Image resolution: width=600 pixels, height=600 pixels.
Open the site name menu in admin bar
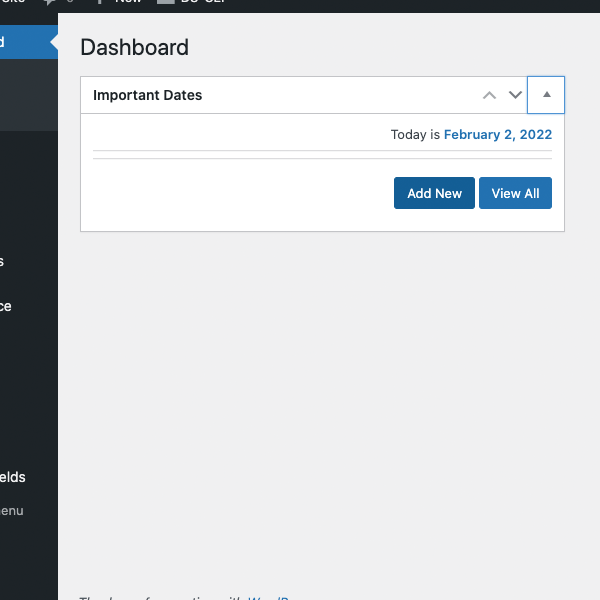12,2
